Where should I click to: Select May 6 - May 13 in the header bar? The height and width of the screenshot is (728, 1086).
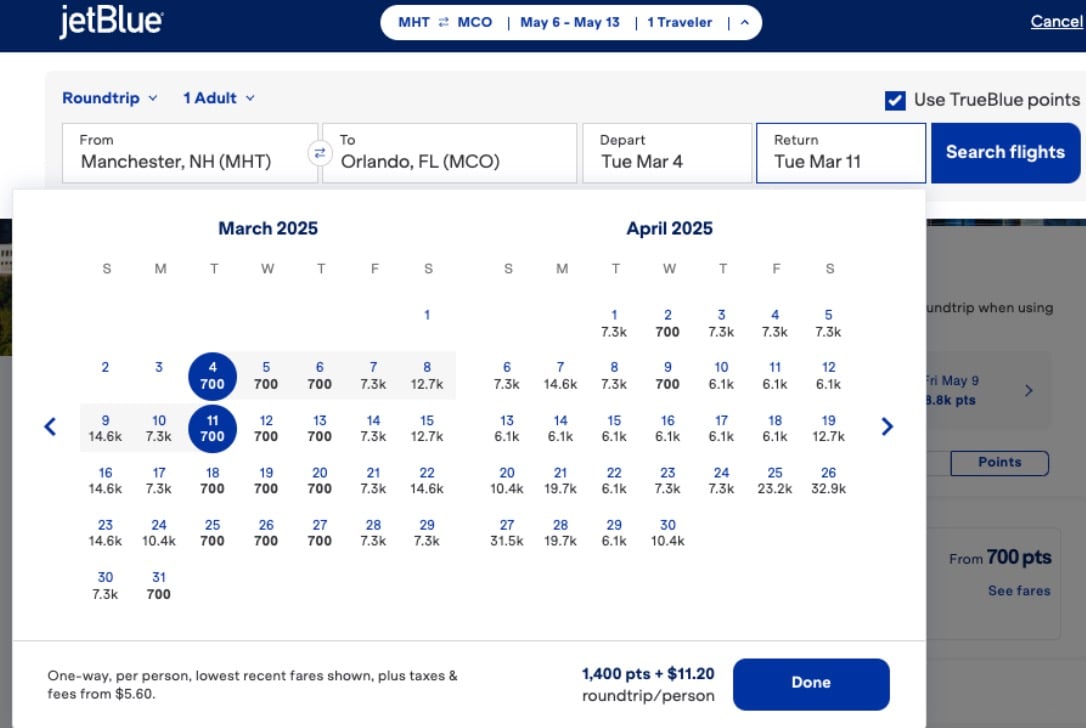pyautogui.click(x=570, y=21)
